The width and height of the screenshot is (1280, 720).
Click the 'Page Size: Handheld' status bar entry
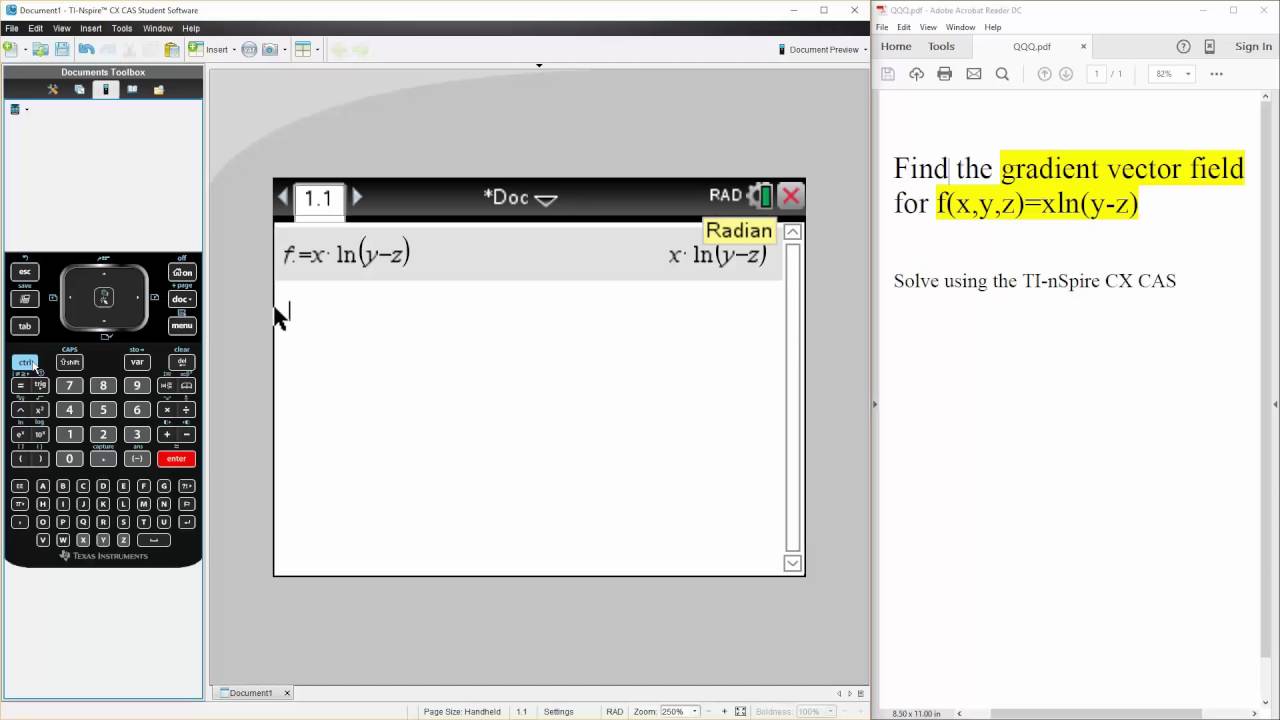point(462,711)
